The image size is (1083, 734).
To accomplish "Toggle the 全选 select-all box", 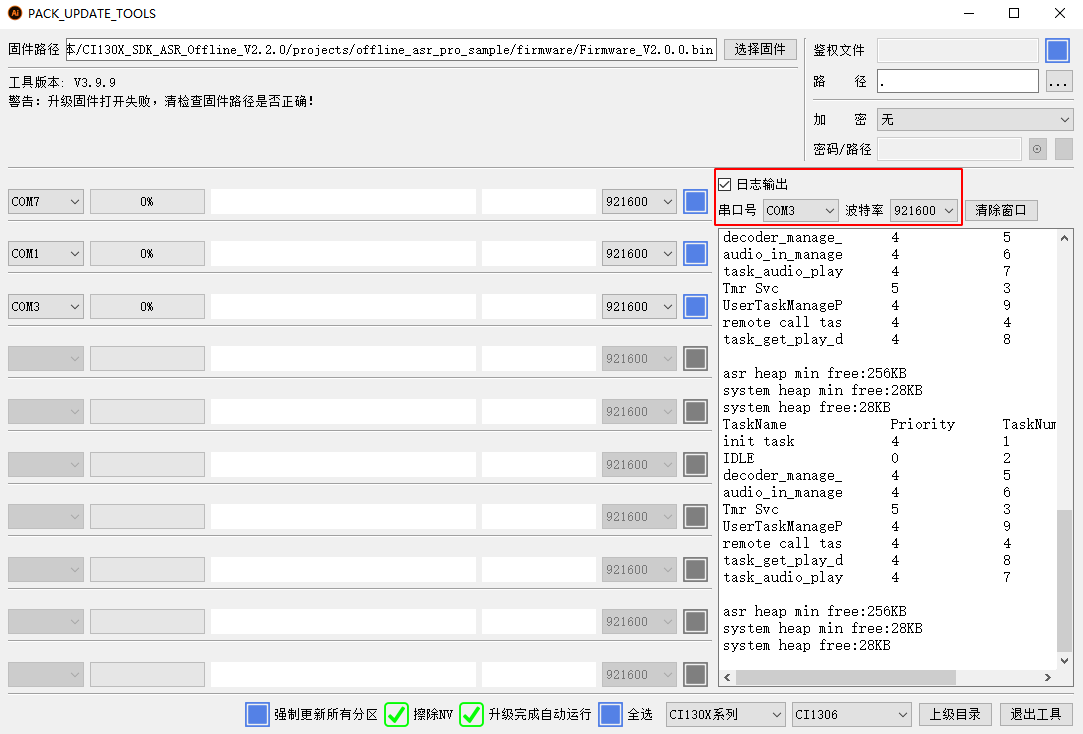I will [610, 714].
